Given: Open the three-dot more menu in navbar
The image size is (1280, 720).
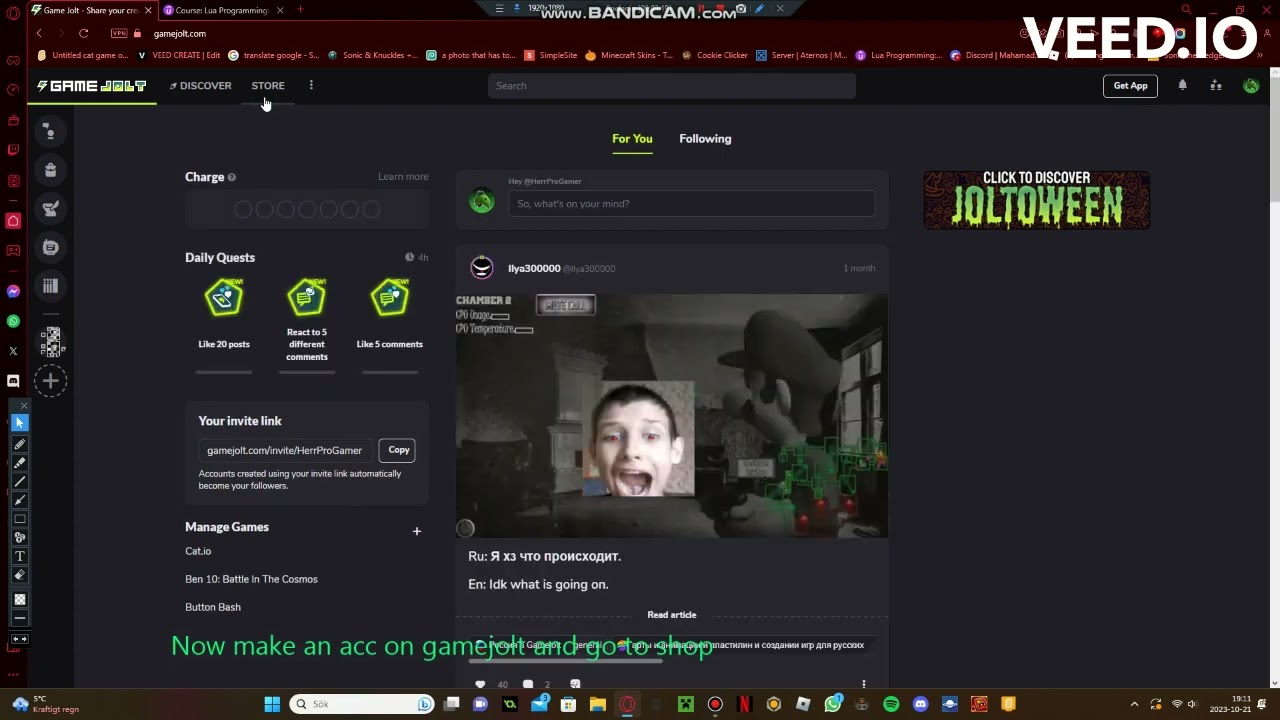Looking at the screenshot, I should 311,85.
